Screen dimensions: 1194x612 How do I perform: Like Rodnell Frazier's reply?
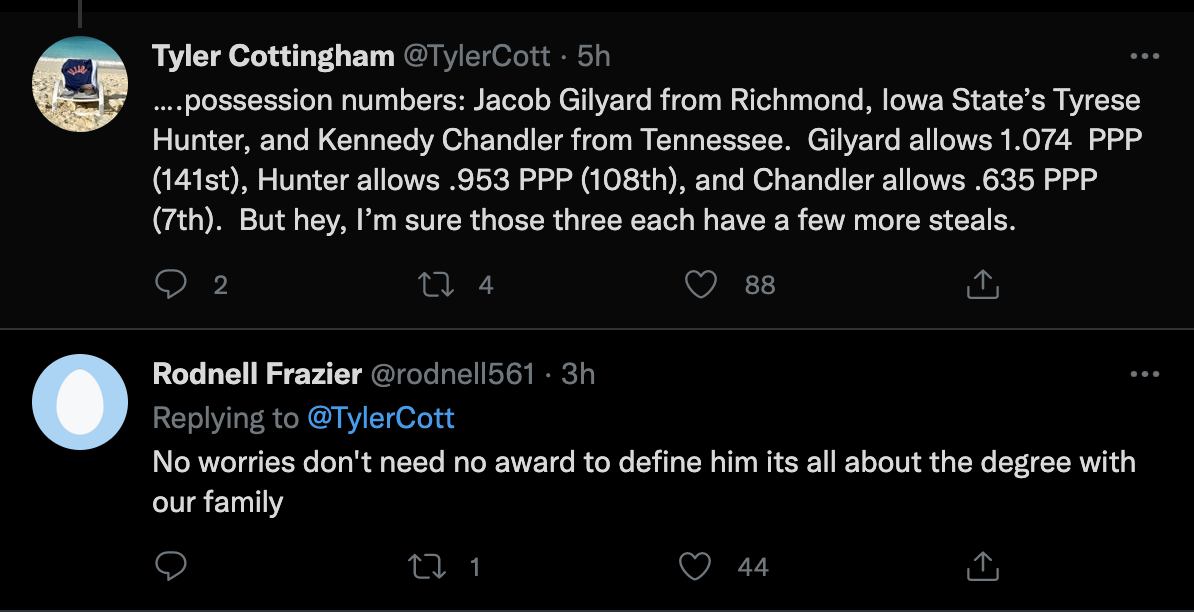coord(694,567)
